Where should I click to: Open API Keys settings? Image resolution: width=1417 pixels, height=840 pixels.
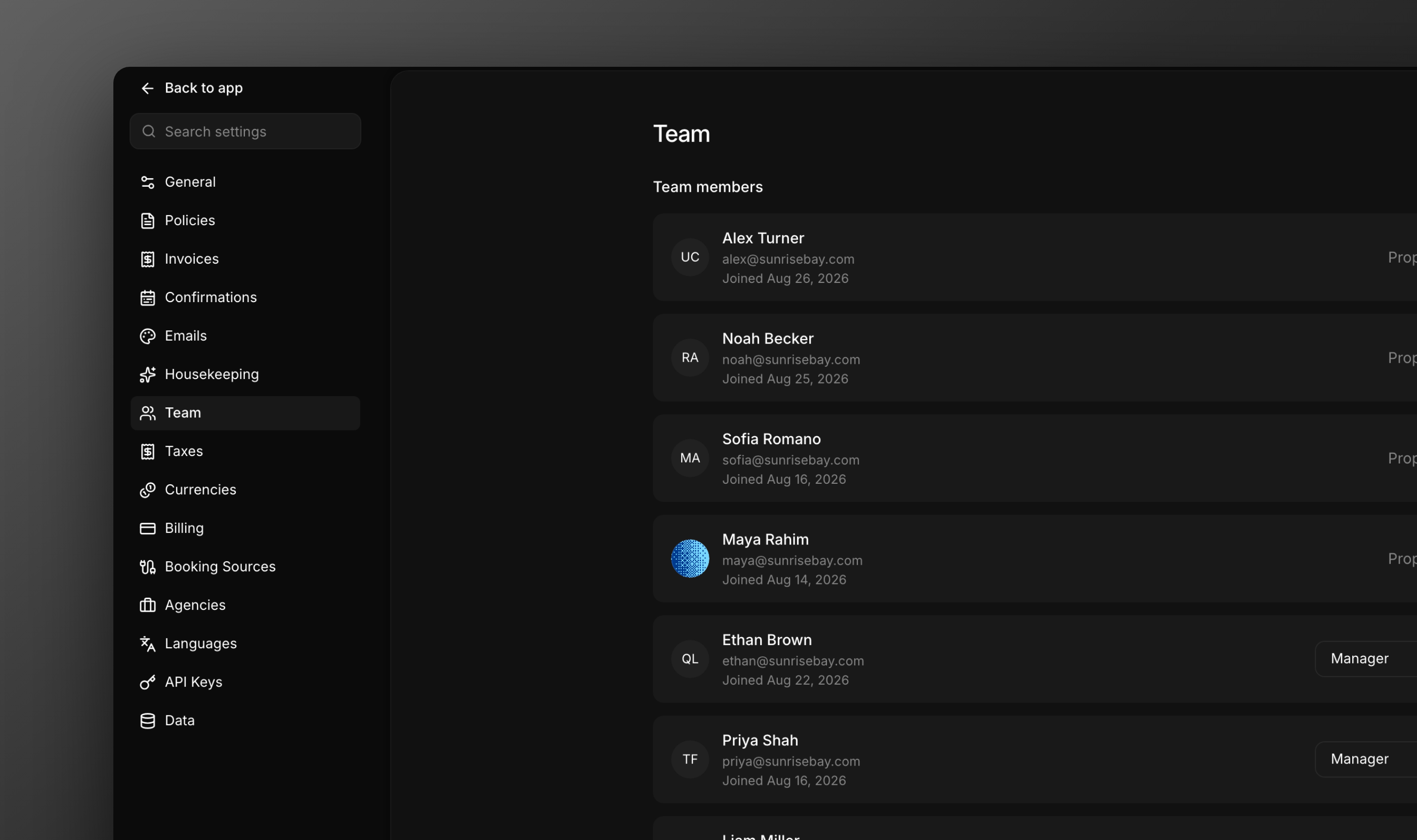point(245,683)
